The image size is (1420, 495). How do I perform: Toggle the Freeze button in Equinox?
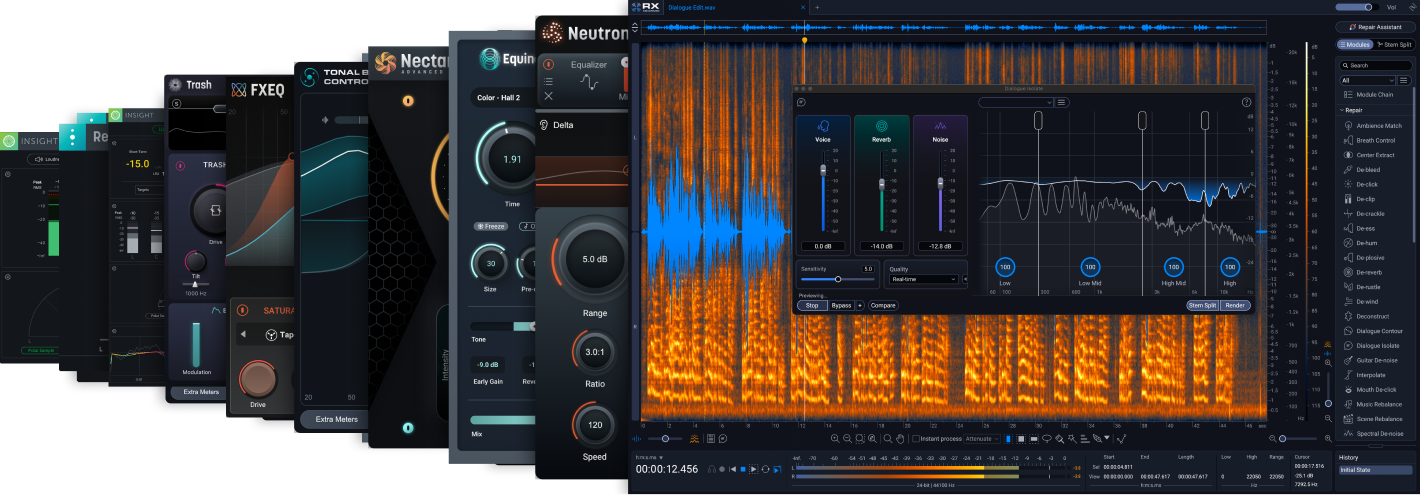490,226
